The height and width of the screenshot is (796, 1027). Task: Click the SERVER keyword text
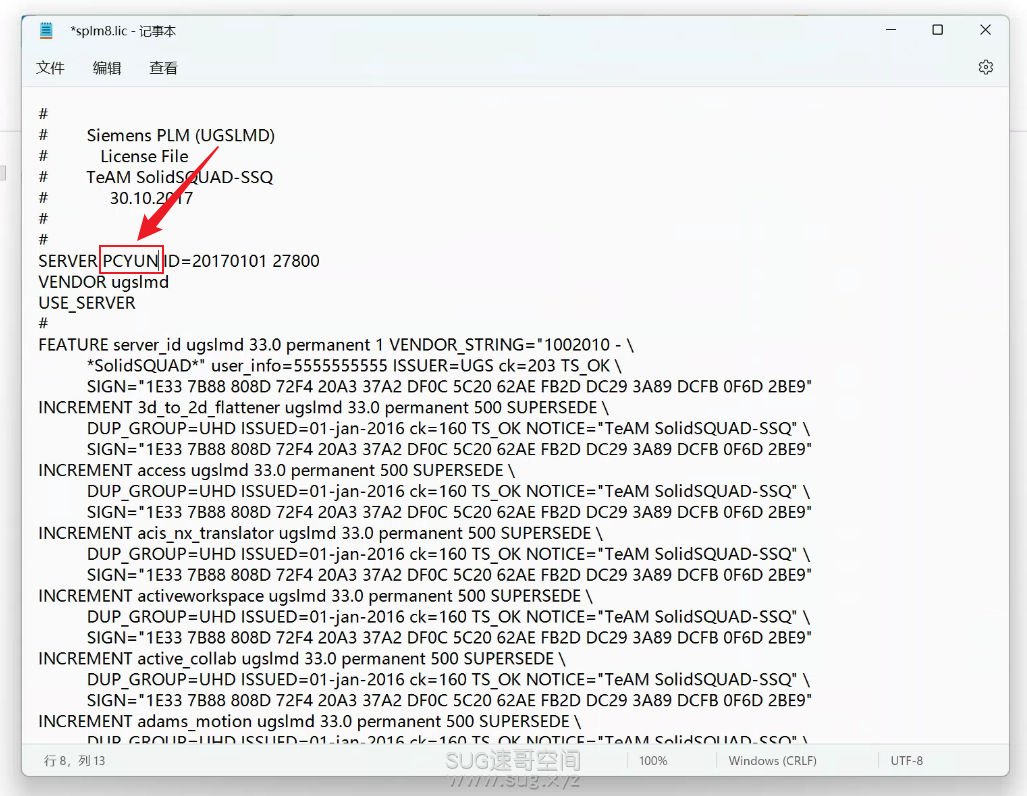pos(67,261)
